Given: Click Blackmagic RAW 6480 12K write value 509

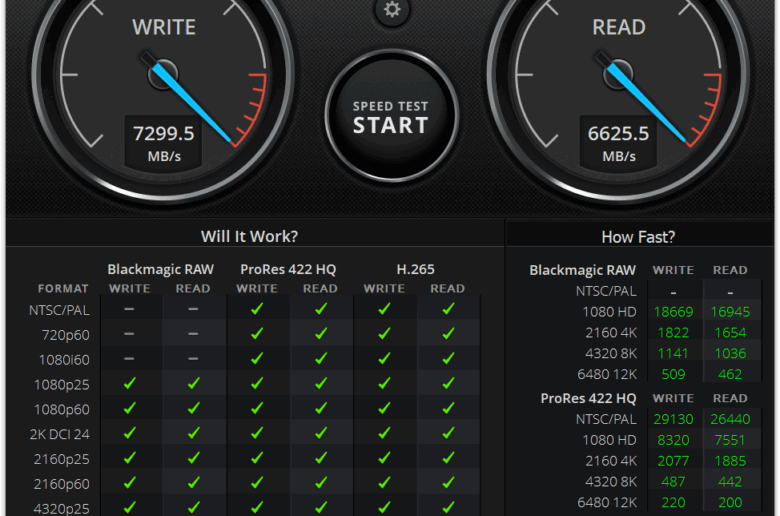Looking at the screenshot, I should (x=674, y=375).
